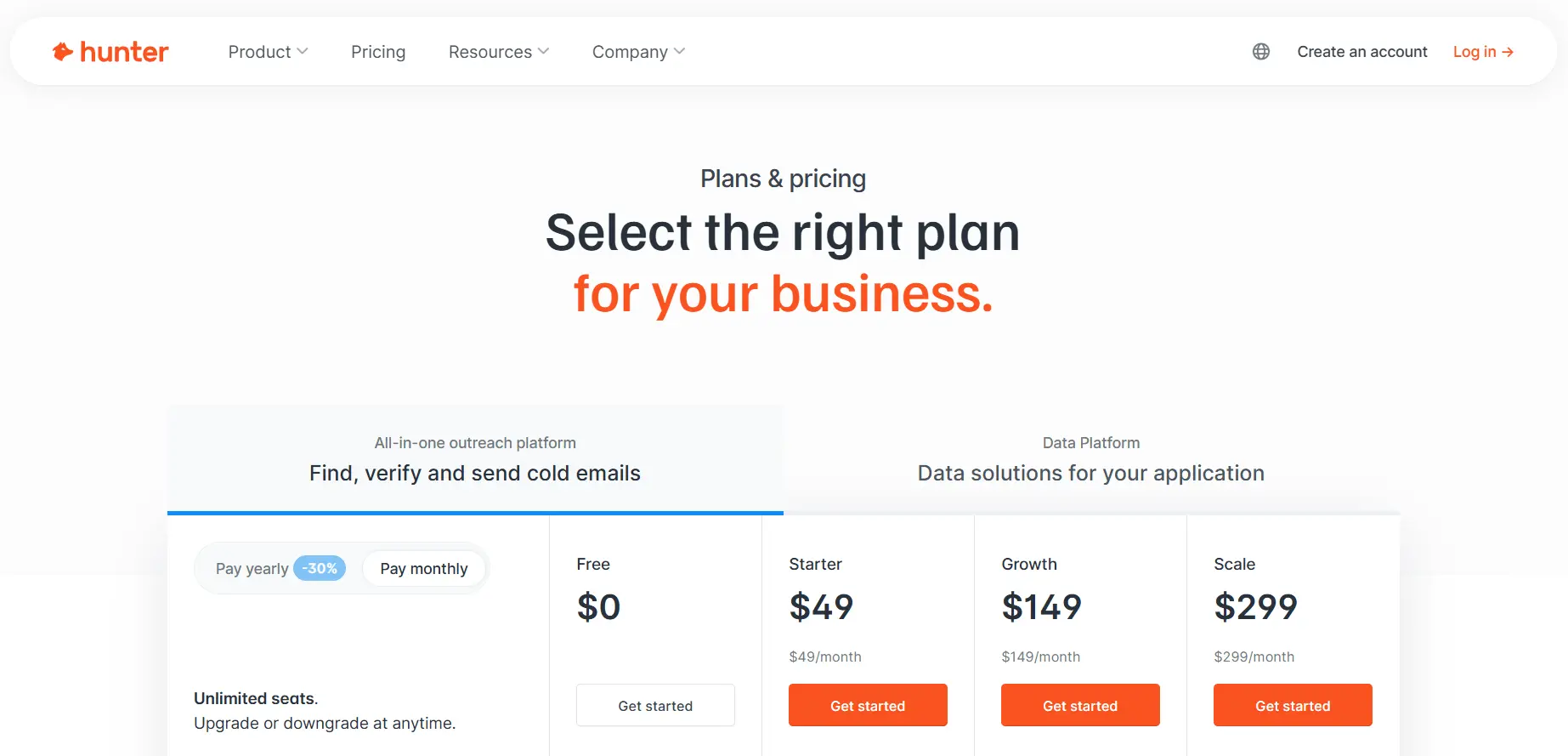Viewport: 1568px width, 756px height.
Task: Click the Select the right plan heading
Action: [783, 232]
